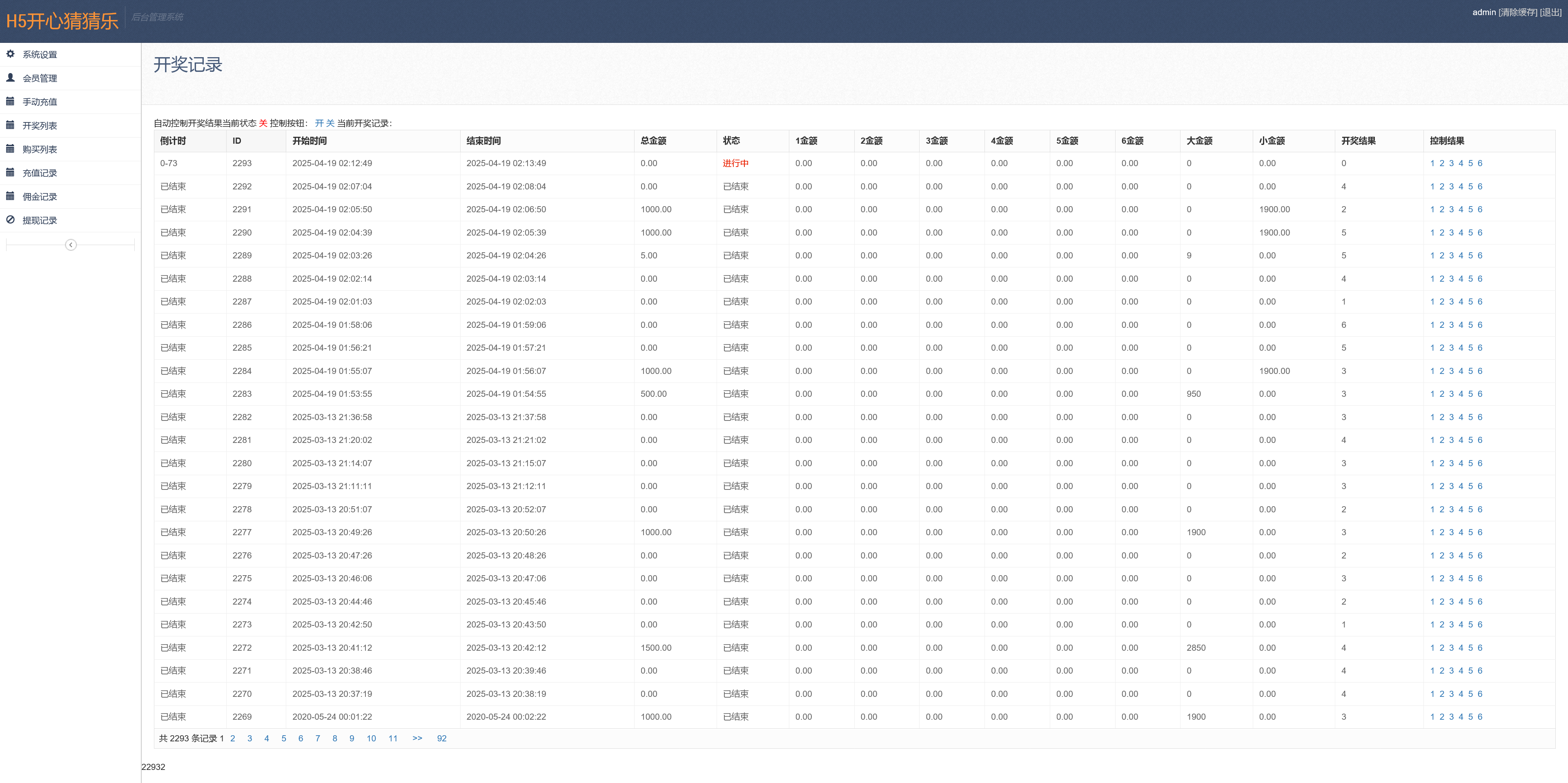Screen dimensions: 1568x783
Task: Open the 购买列表 menu item
Action: tap(40, 150)
